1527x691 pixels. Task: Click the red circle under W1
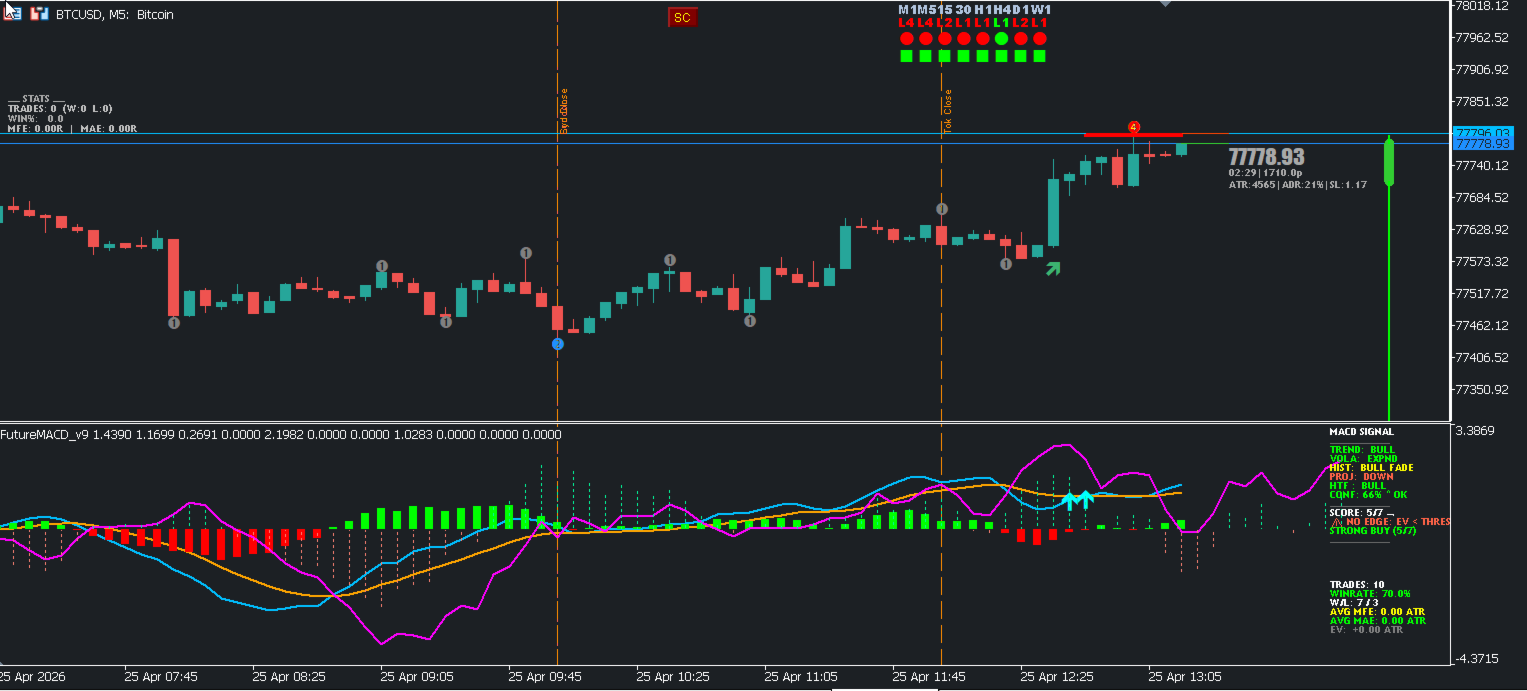click(1039, 38)
